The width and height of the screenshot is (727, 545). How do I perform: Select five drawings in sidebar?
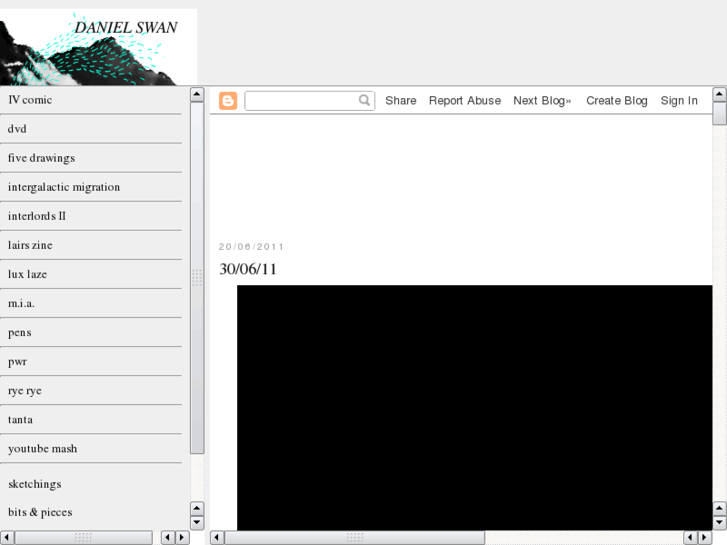pyautogui.click(x=41, y=158)
